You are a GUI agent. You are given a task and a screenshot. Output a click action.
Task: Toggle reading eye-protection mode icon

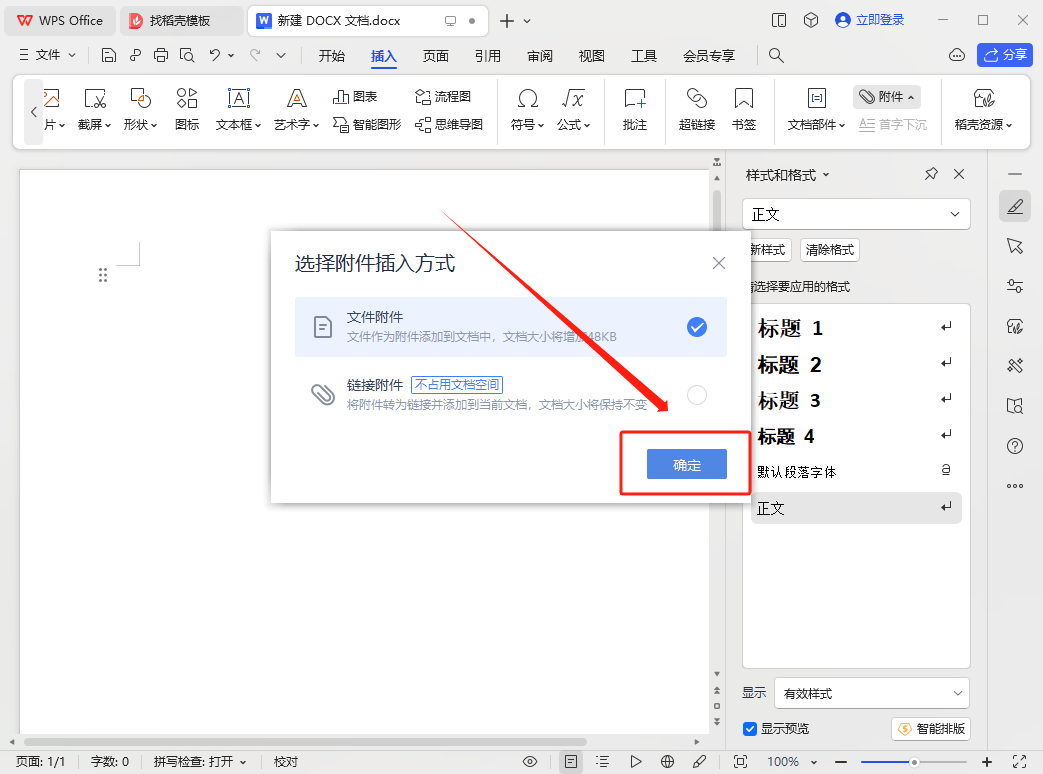pos(529,761)
